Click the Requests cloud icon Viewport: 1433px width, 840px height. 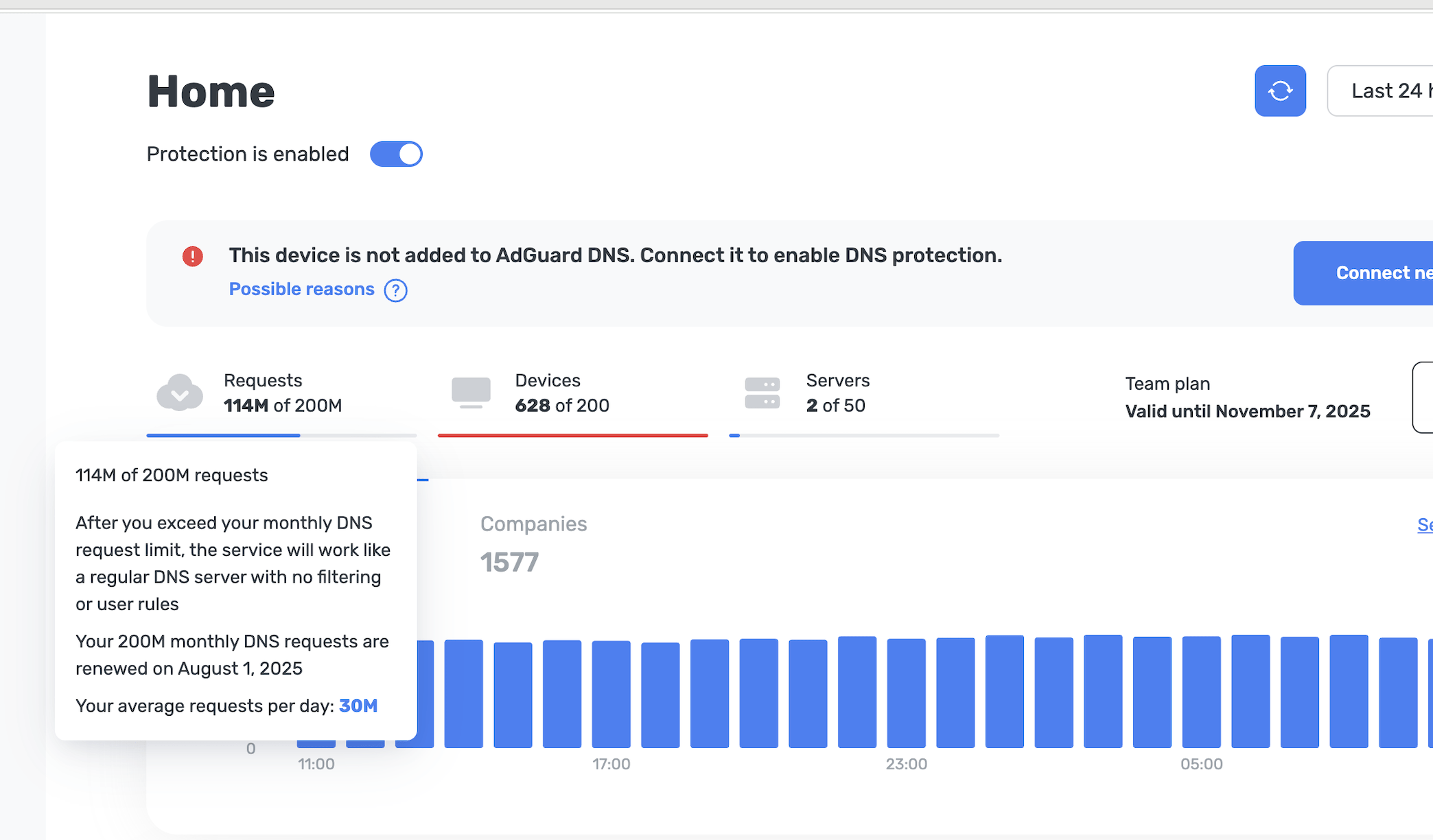point(180,393)
